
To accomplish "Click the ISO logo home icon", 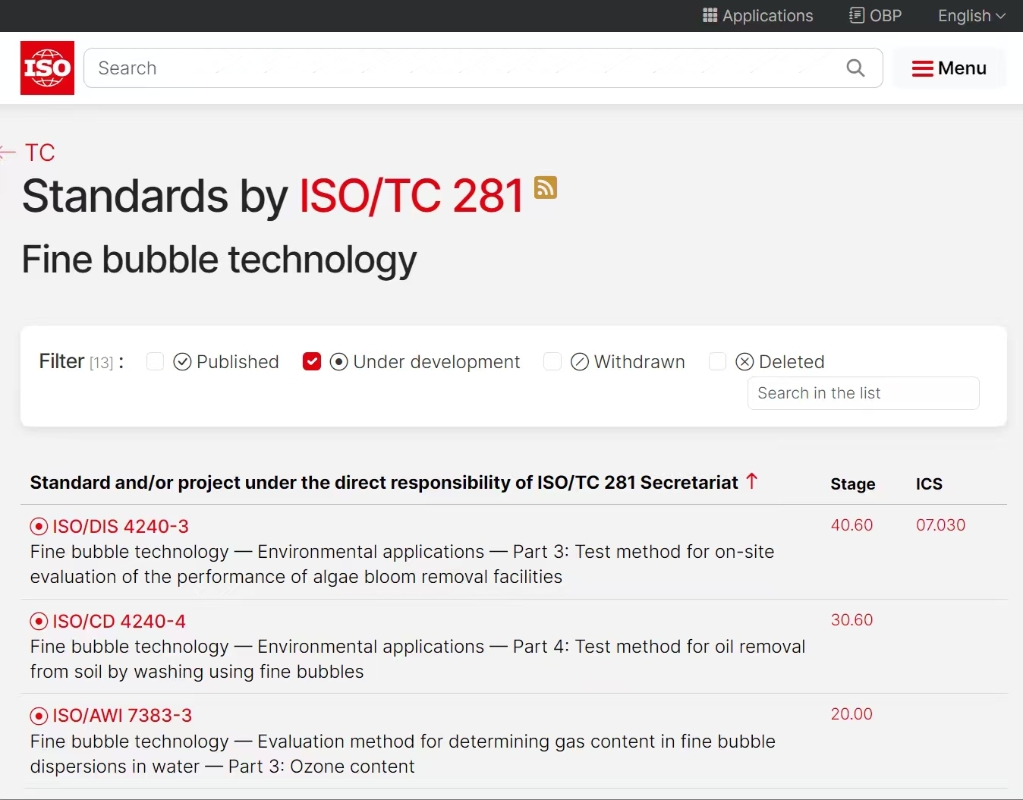I will (47, 68).
